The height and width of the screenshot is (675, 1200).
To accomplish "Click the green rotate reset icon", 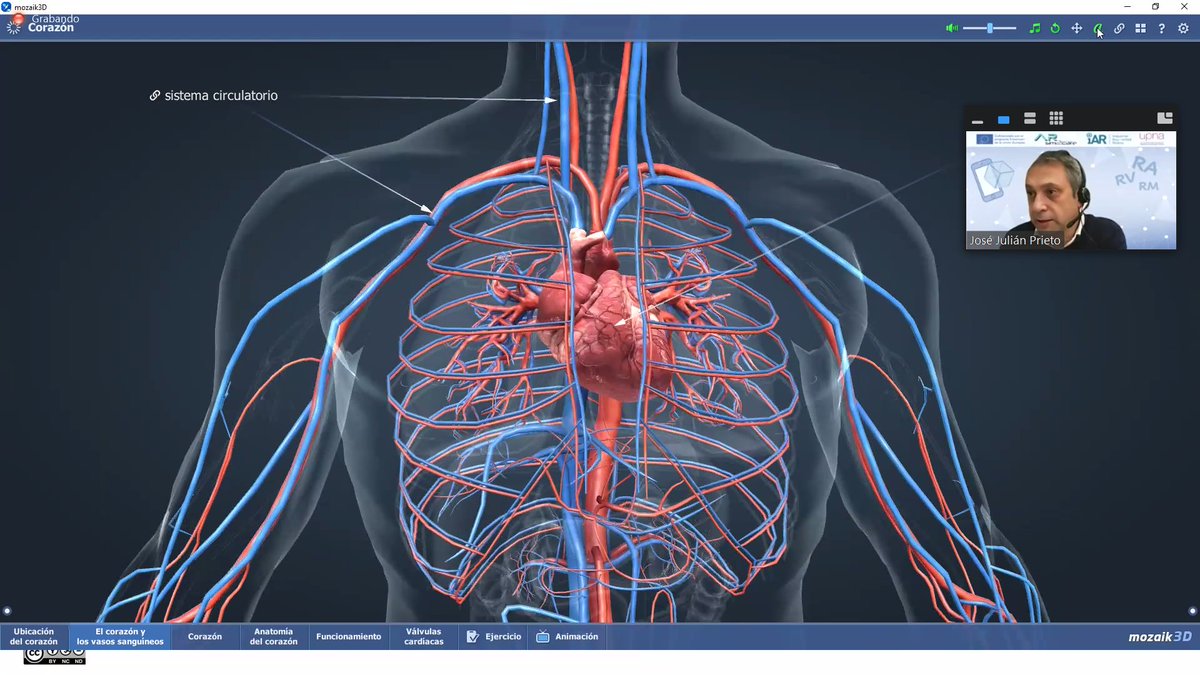I will tap(1055, 28).
